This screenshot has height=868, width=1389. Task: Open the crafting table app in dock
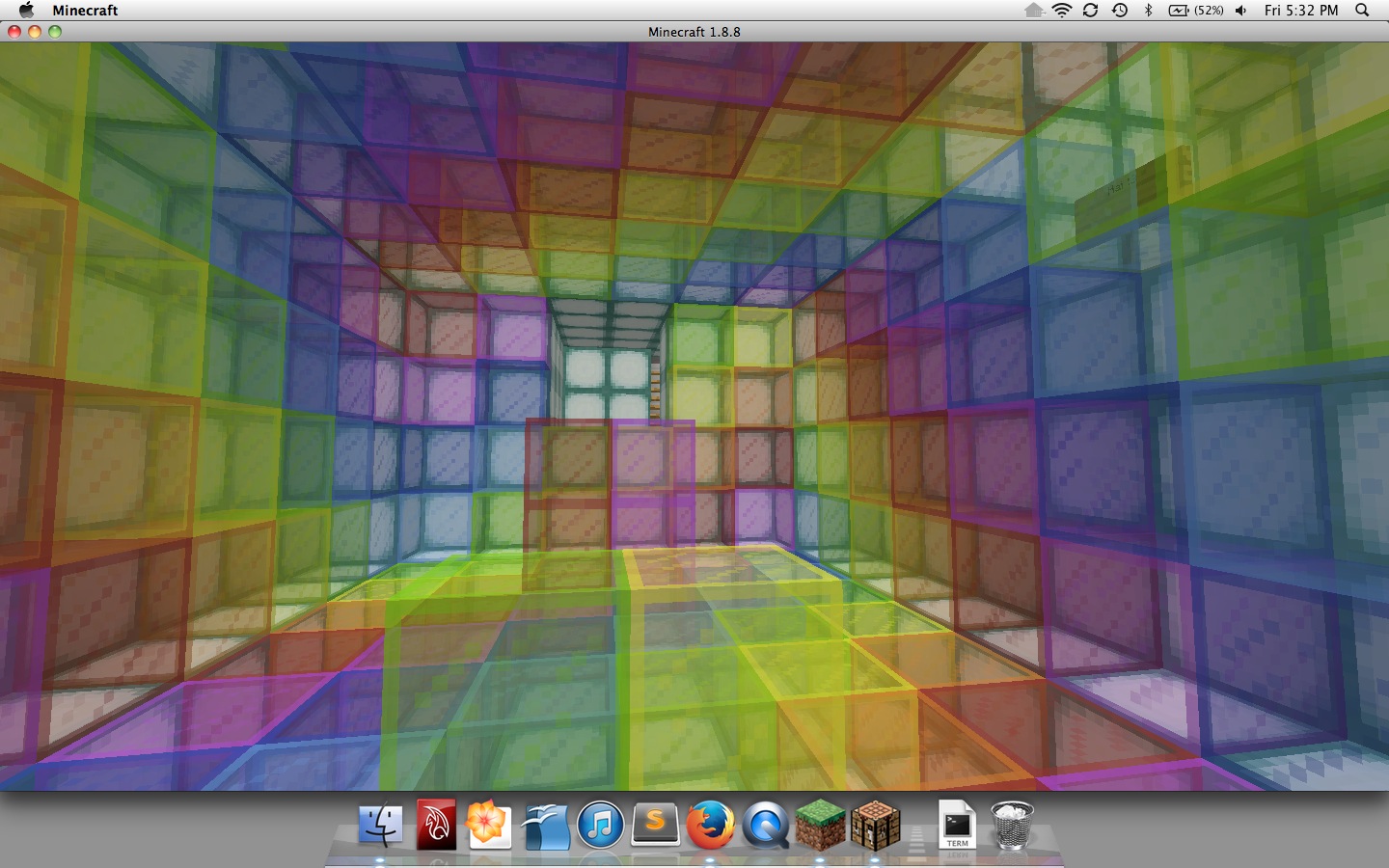pyautogui.click(x=875, y=827)
